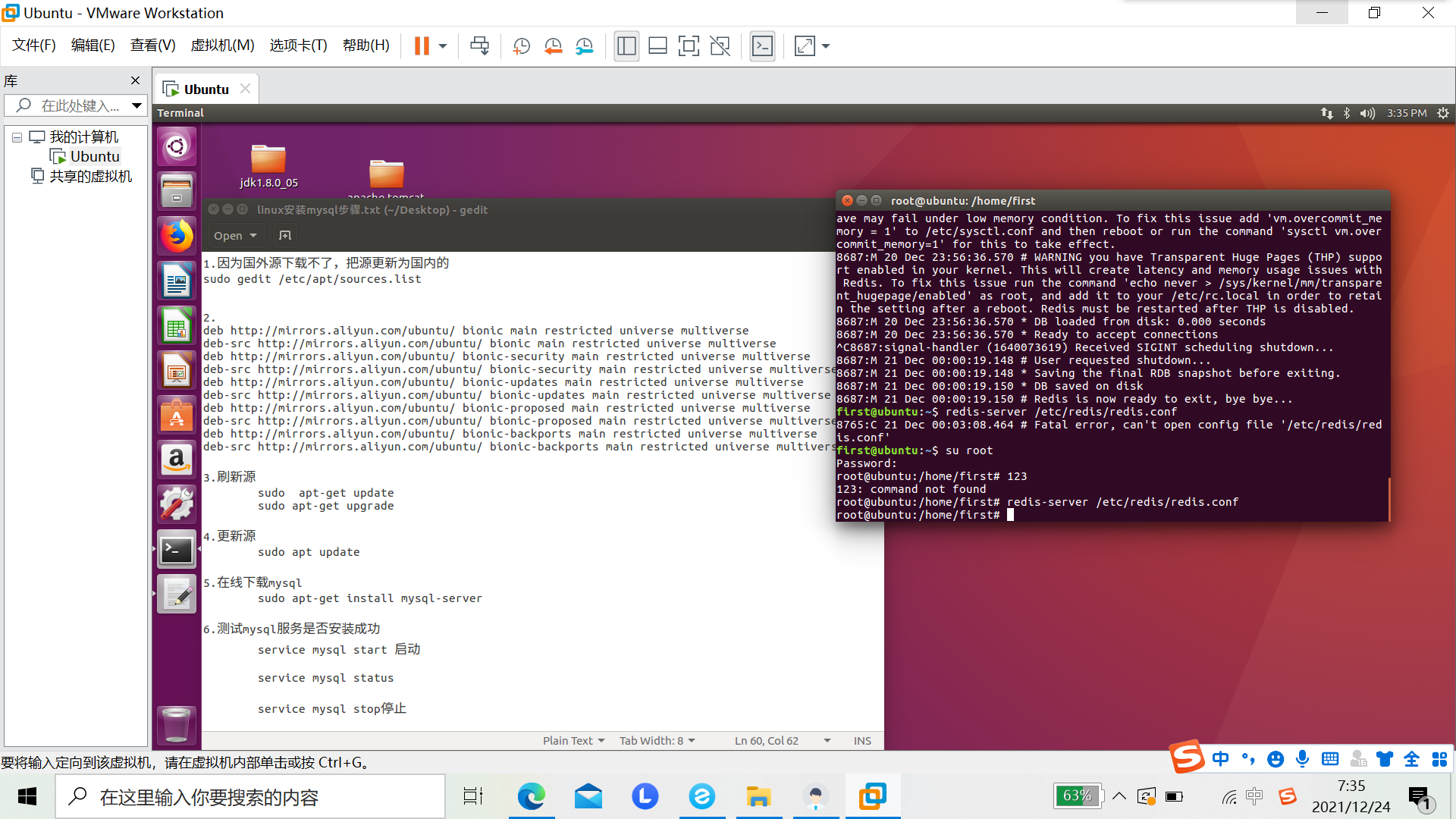Collapse the 我的计算机 tree node

click(17, 137)
